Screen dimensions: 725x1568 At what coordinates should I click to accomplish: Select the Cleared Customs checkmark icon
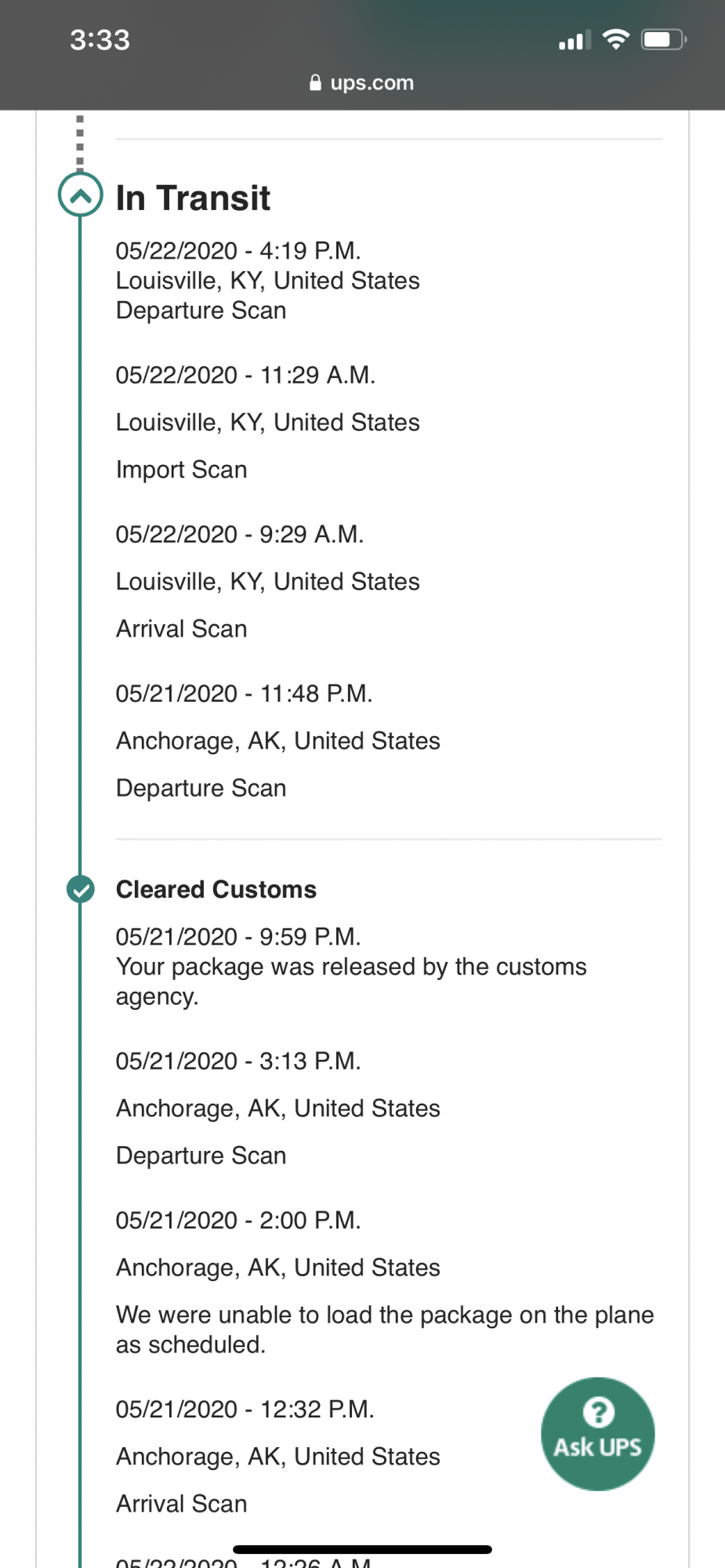click(81, 889)
